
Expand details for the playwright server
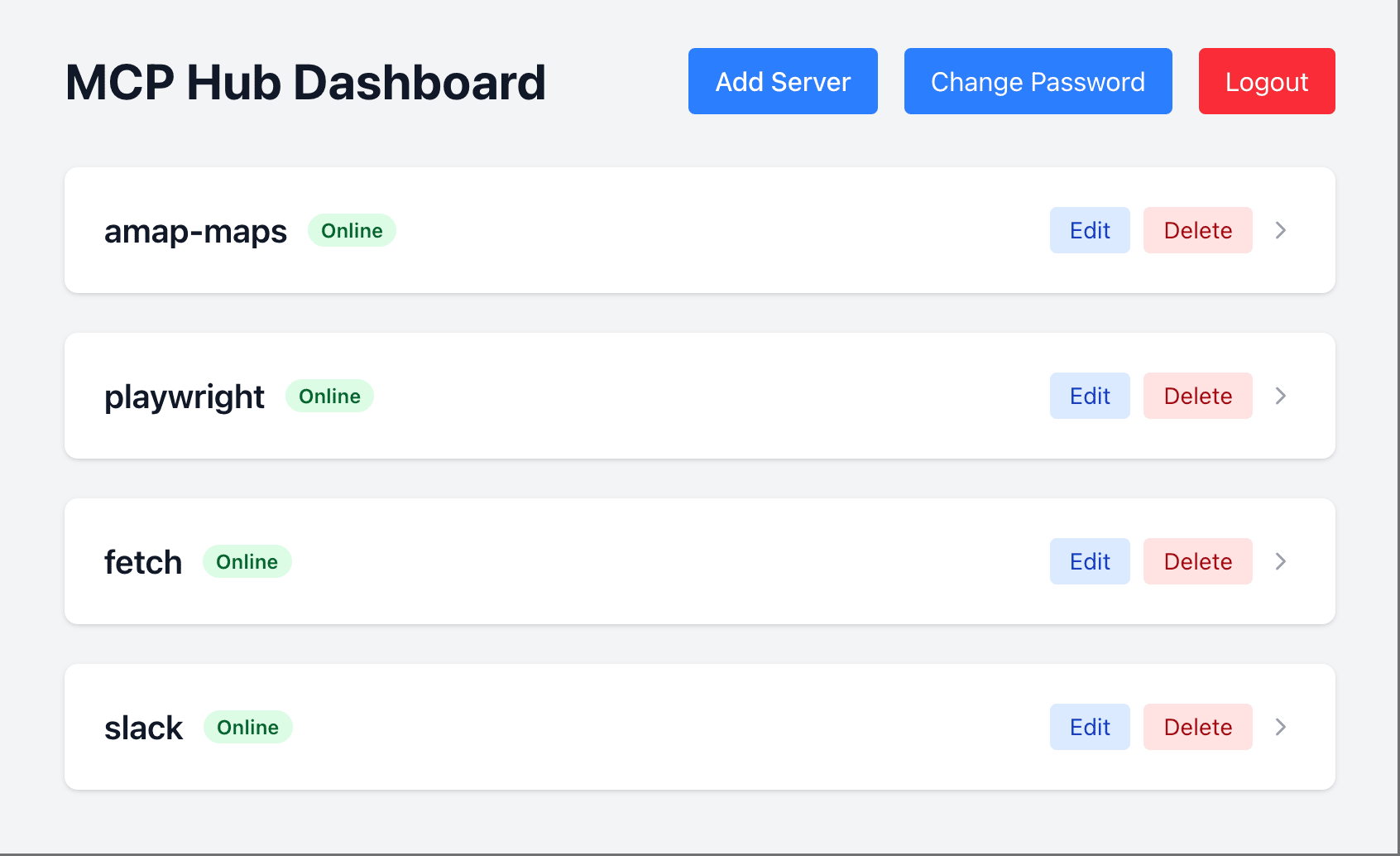pos(1280,396)
